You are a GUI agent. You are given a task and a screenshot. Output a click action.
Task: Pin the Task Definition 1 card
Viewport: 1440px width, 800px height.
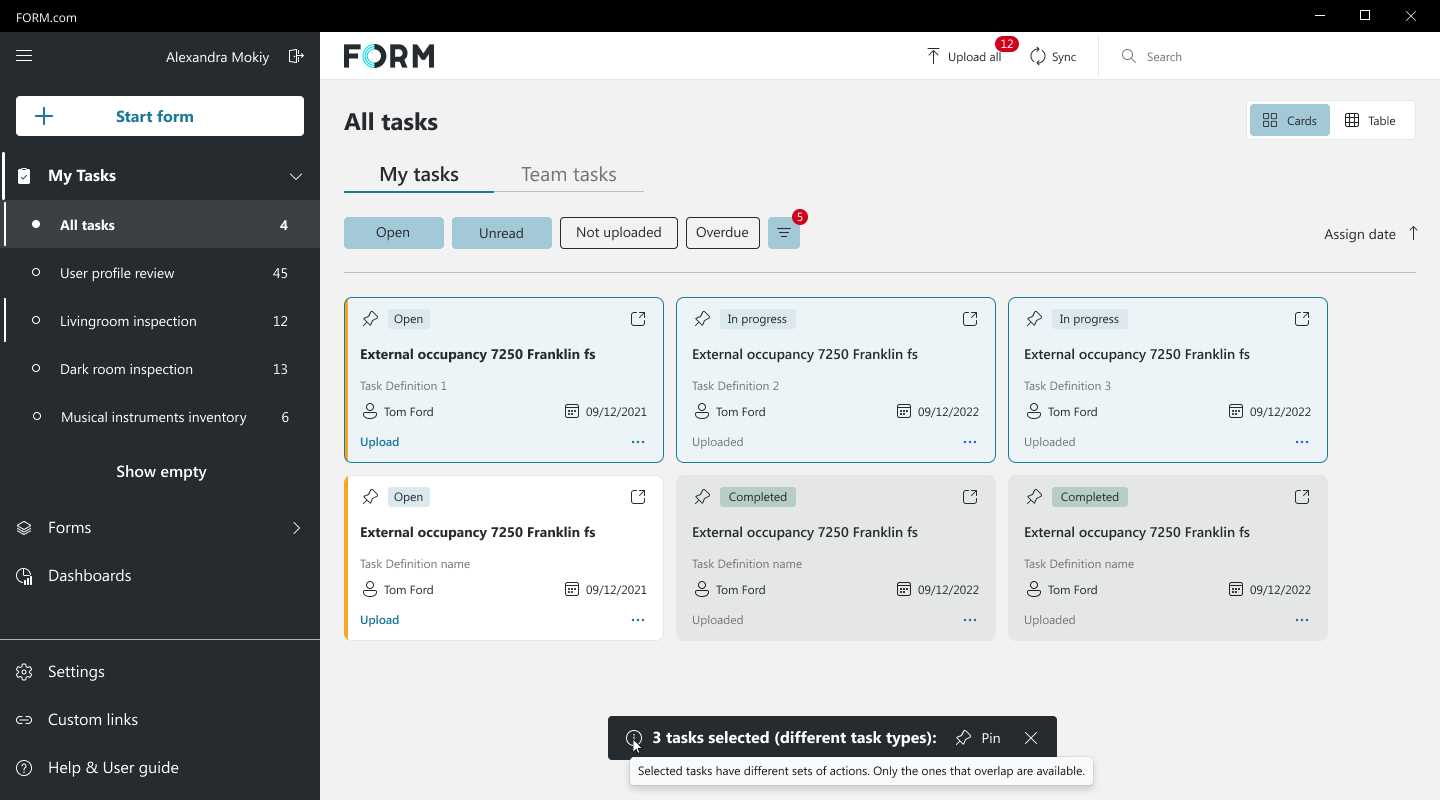tap(370, 319)
